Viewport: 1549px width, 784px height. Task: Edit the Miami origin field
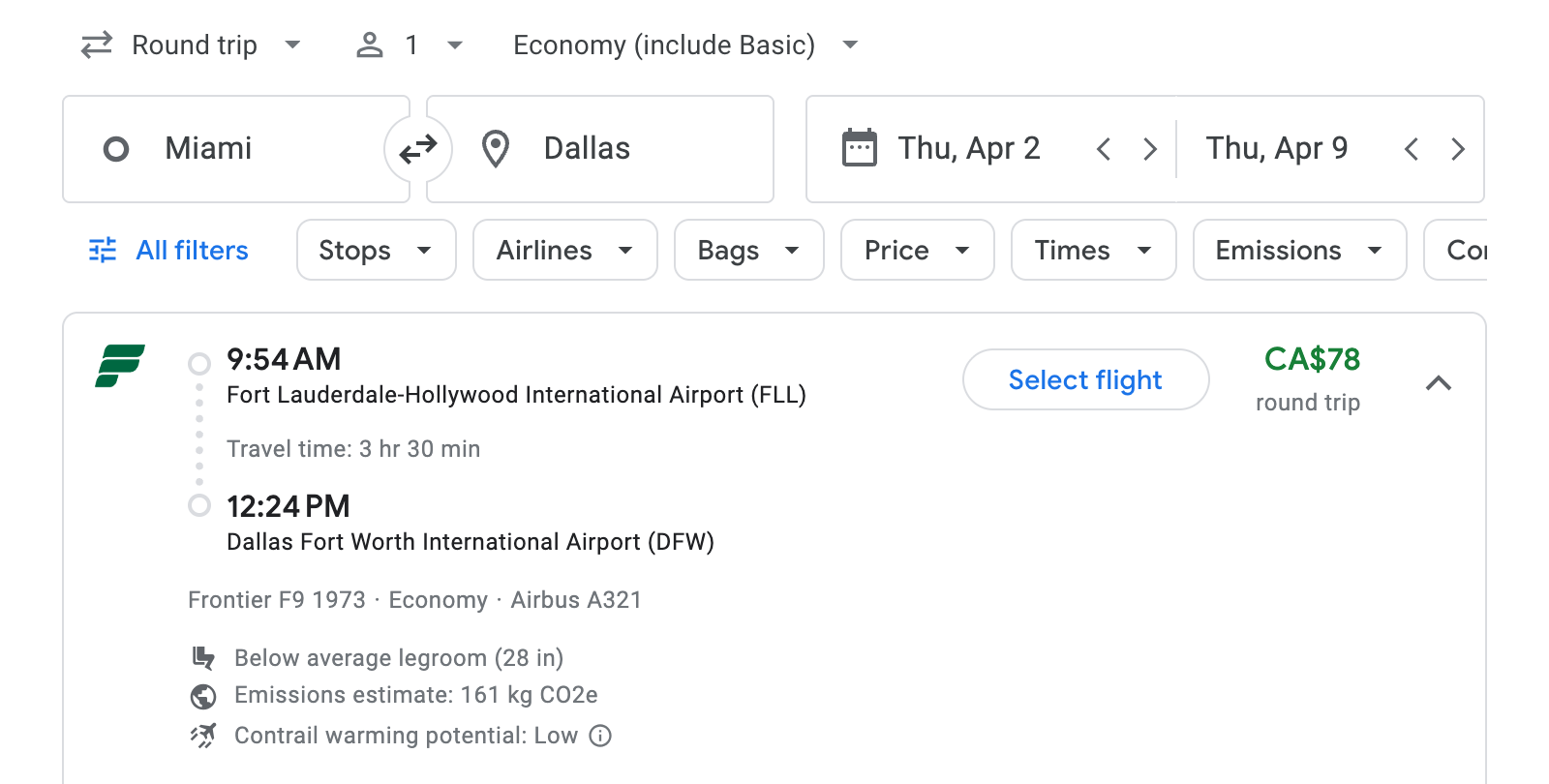236,149
